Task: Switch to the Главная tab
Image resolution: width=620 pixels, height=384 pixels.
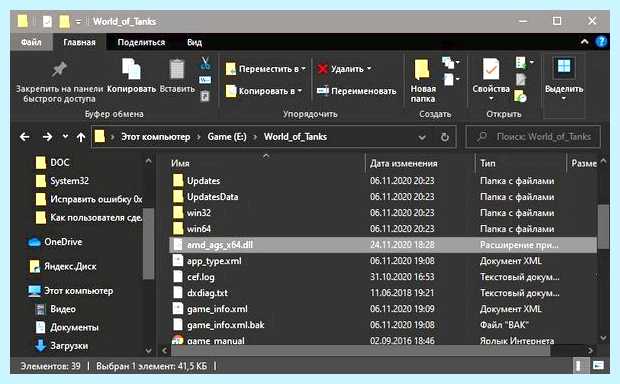Action: 79,42
